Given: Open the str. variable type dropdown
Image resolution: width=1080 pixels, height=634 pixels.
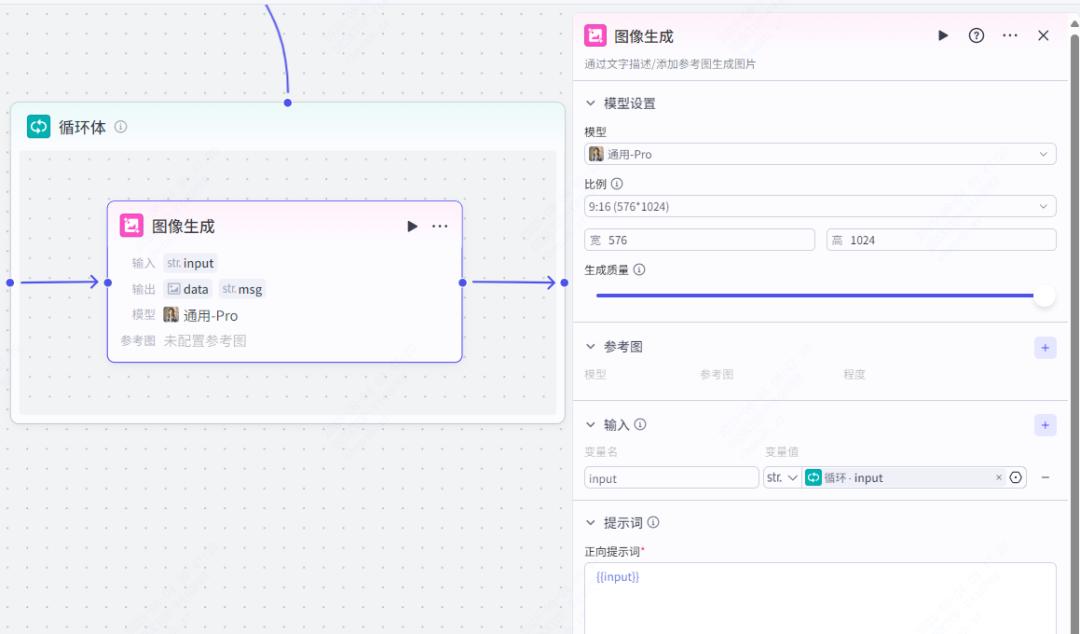Looking at the screenshot, I should (782, 477).
